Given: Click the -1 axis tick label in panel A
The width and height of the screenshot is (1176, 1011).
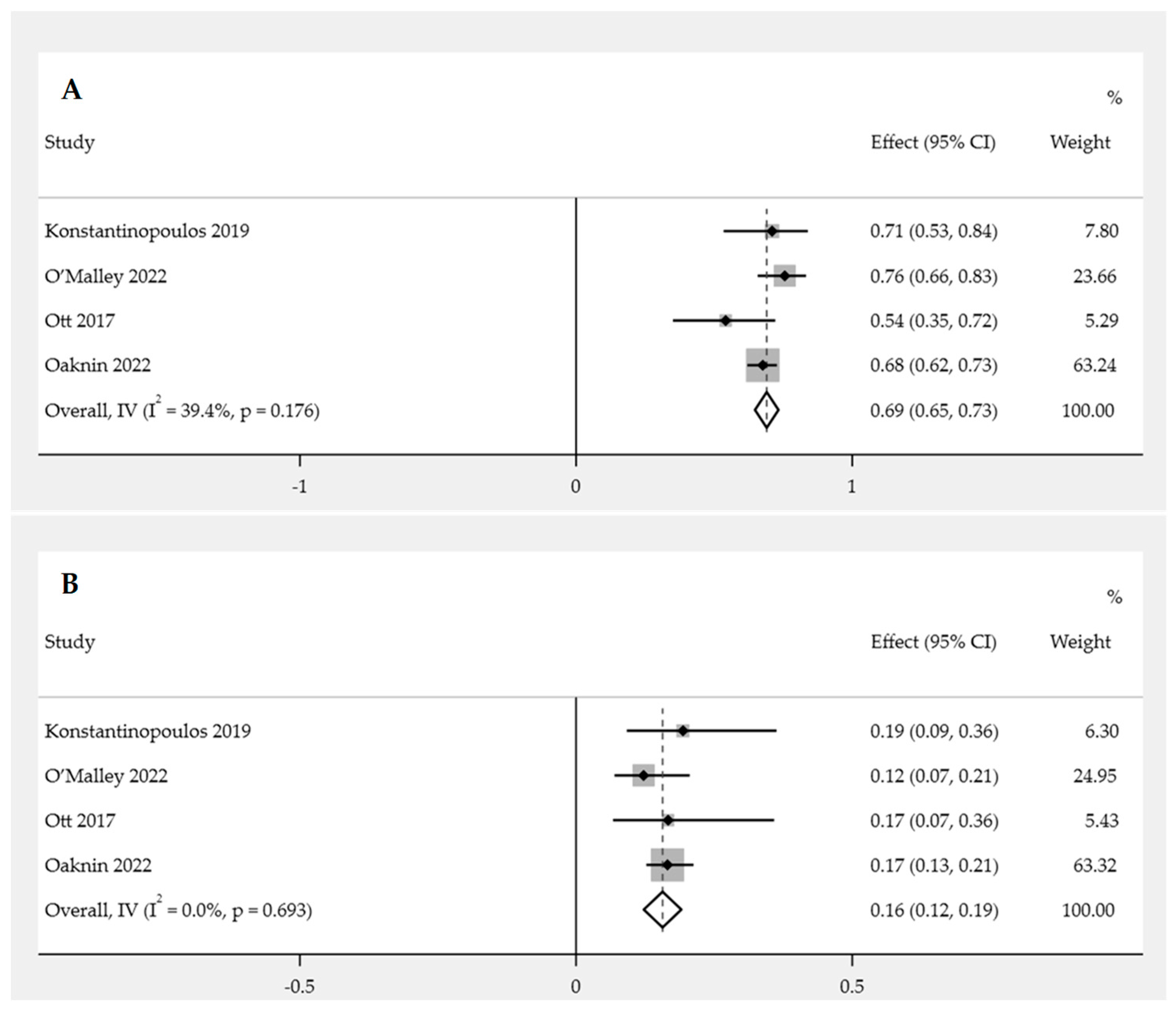Looking at the screenshot, I should point(300,487).
